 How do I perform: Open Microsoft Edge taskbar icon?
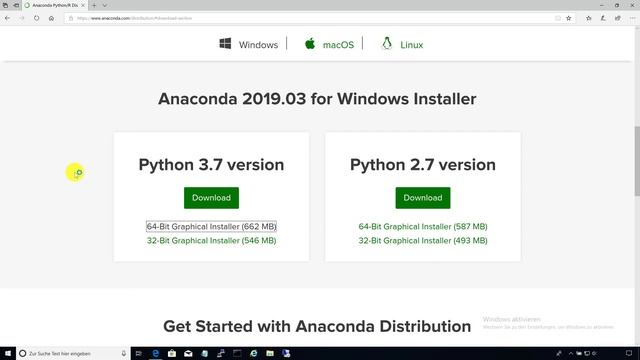155,353
